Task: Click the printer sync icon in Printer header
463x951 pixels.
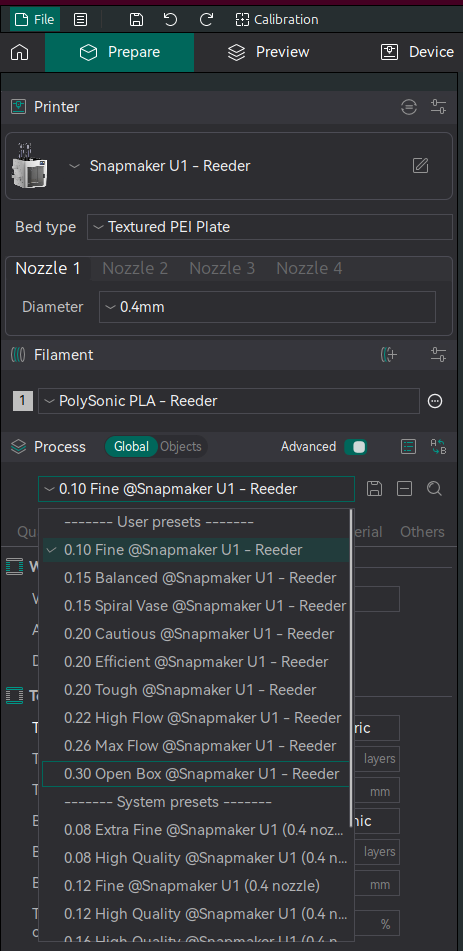Action: pos(410,107)
